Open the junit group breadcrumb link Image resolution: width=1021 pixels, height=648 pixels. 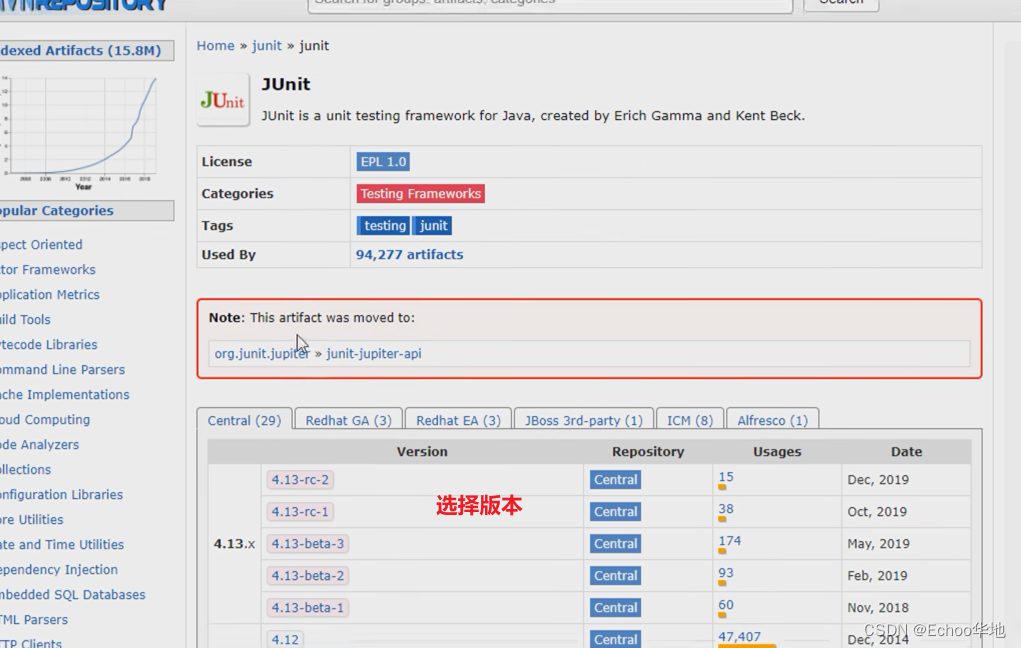[267, 46]
